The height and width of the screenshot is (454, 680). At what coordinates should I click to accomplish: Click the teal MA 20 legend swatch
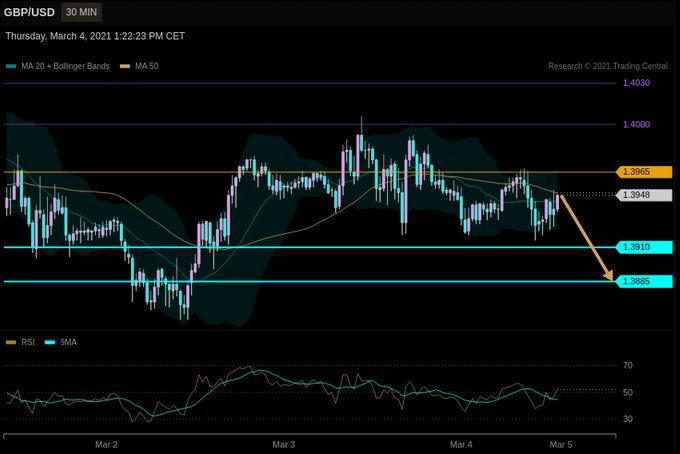tap(11, 66)
